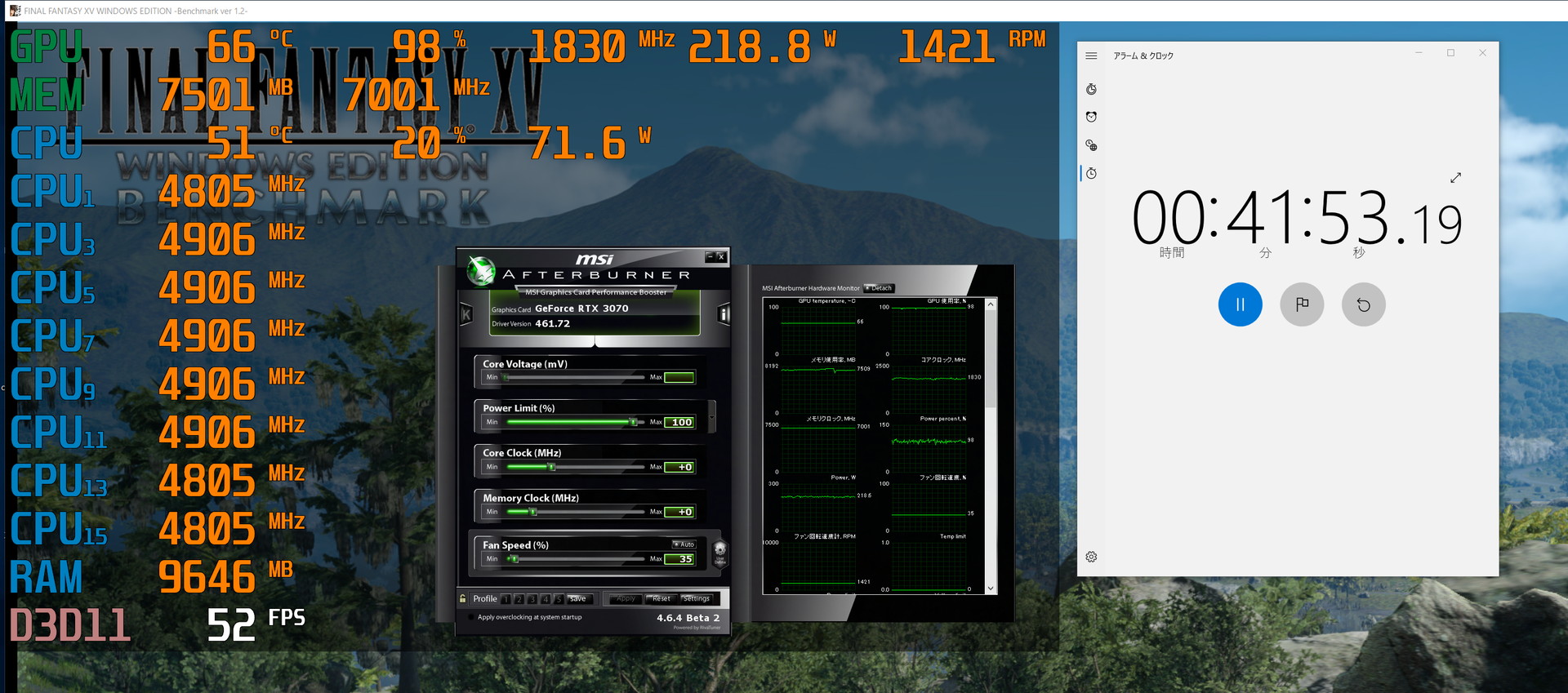The image size is (1568, 693).
Task: Click the Final Fantasy XV title bar icon
Action: click(14, 11)
